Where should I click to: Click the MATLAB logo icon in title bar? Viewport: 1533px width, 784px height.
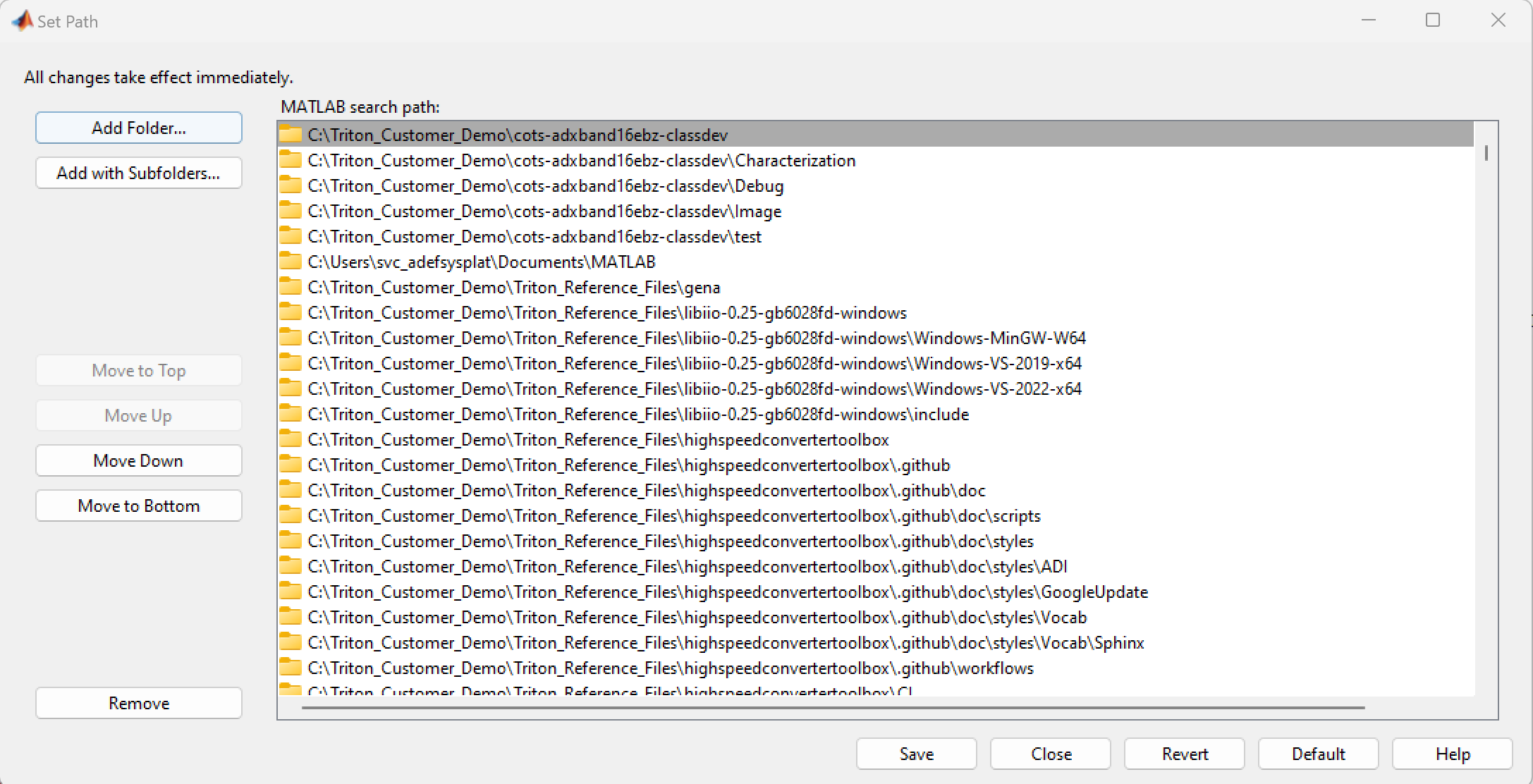[23, 20]
